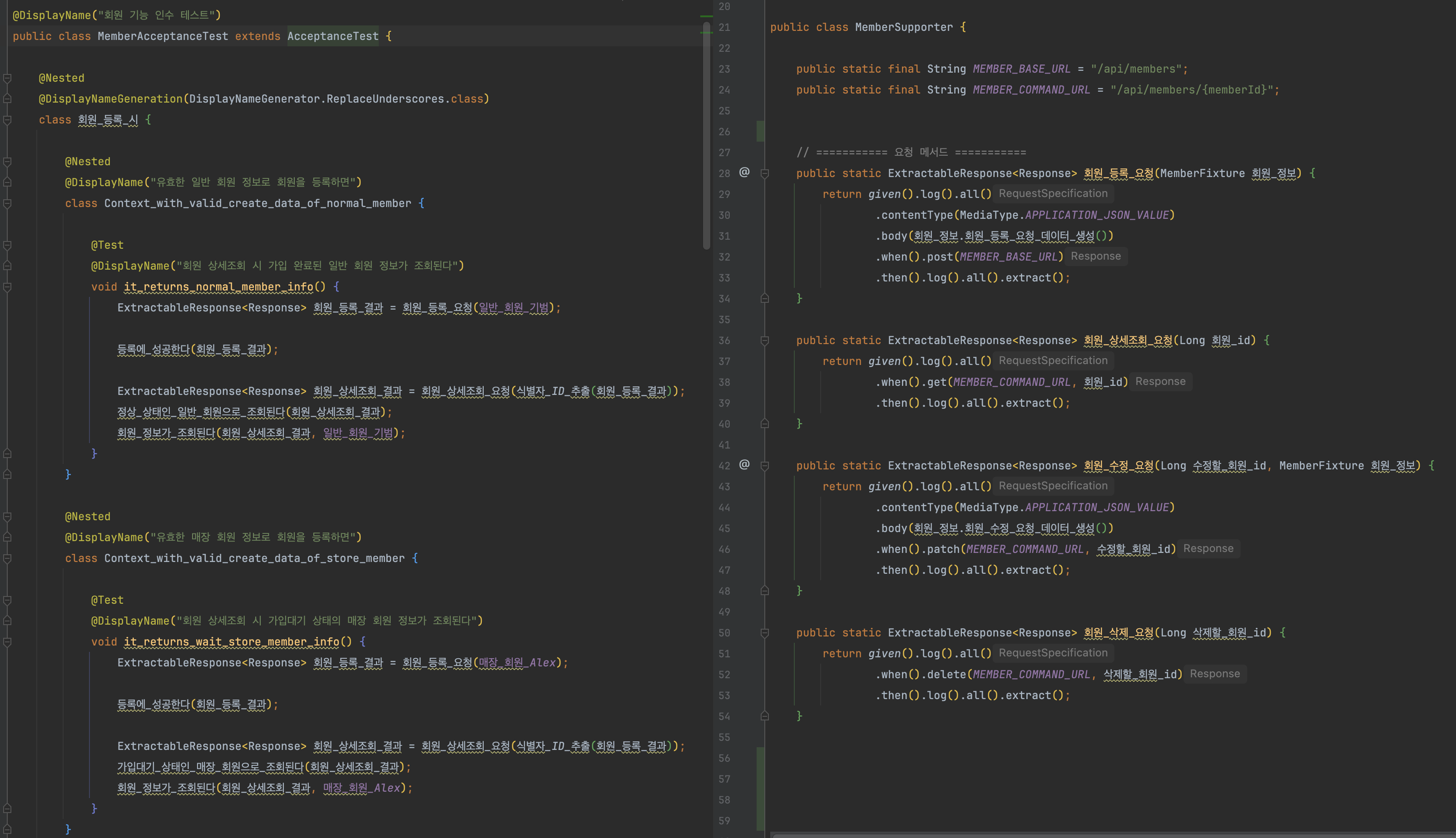Collapse the fold marker at line 28

[x=764, y=173]
